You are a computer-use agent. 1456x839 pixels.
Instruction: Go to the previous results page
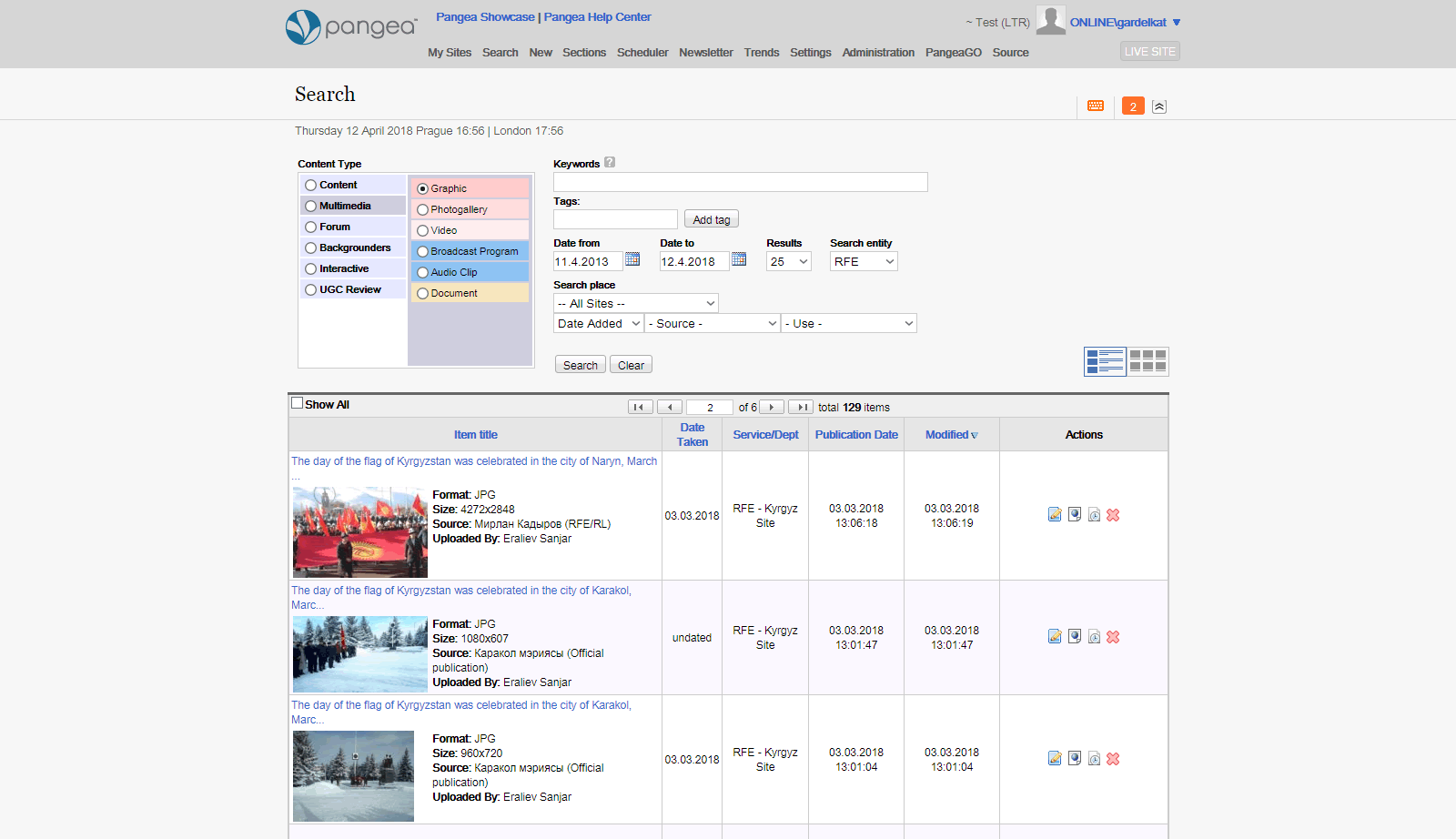[670, 407]
